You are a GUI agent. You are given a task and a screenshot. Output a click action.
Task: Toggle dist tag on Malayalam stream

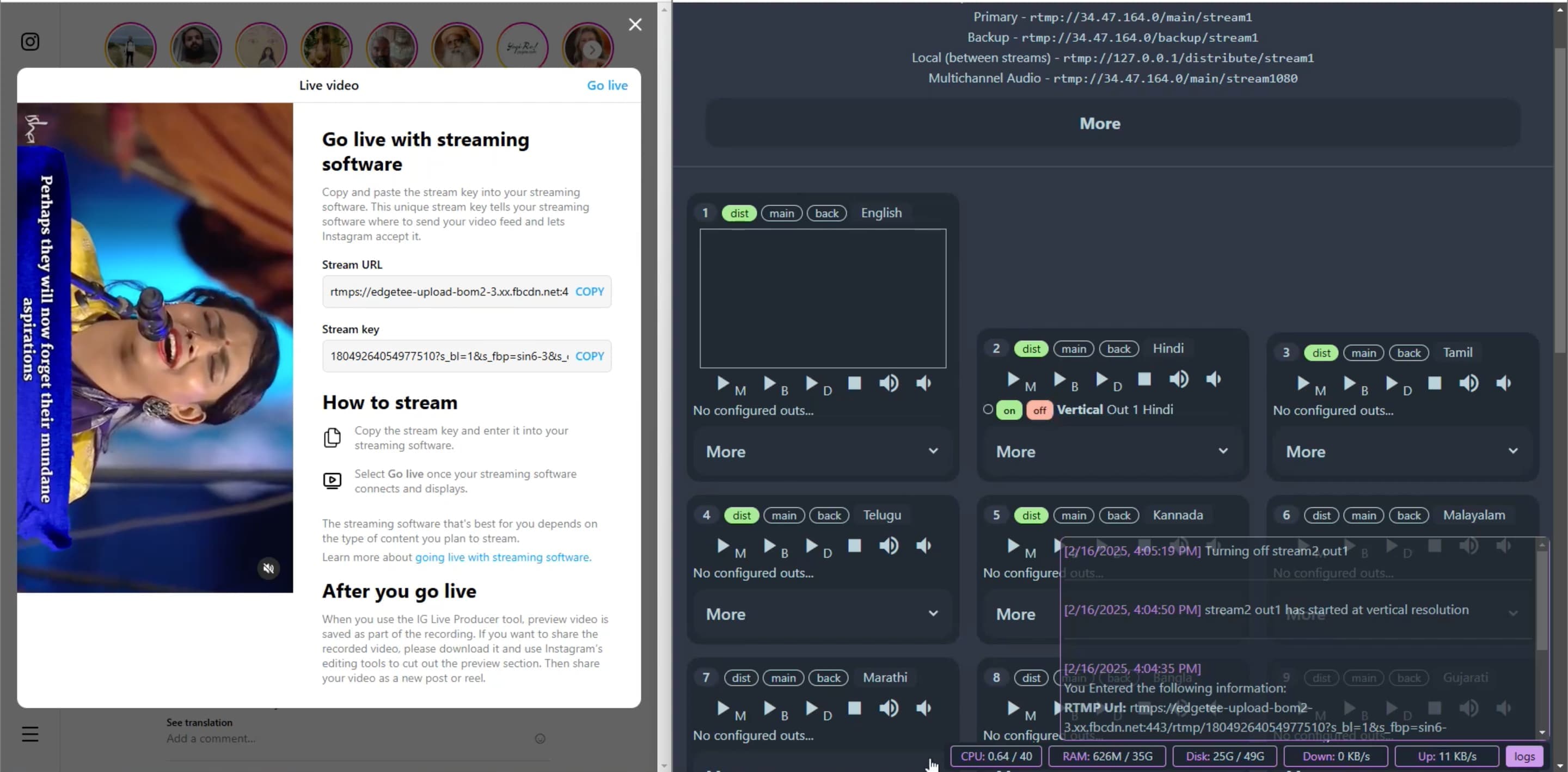pos(1321,516)
